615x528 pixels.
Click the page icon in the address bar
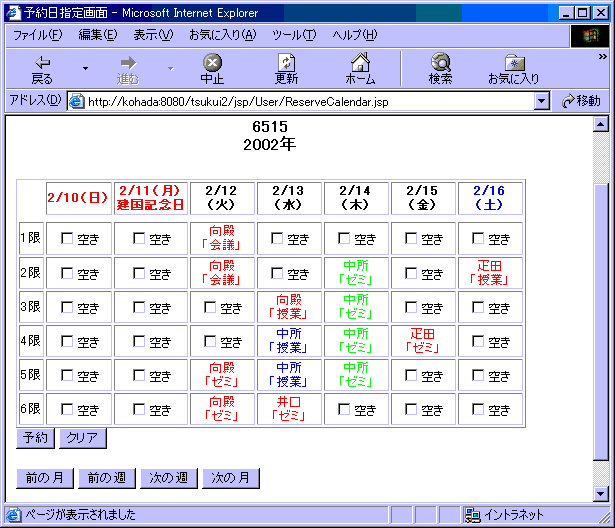click(x=76, y=101)
